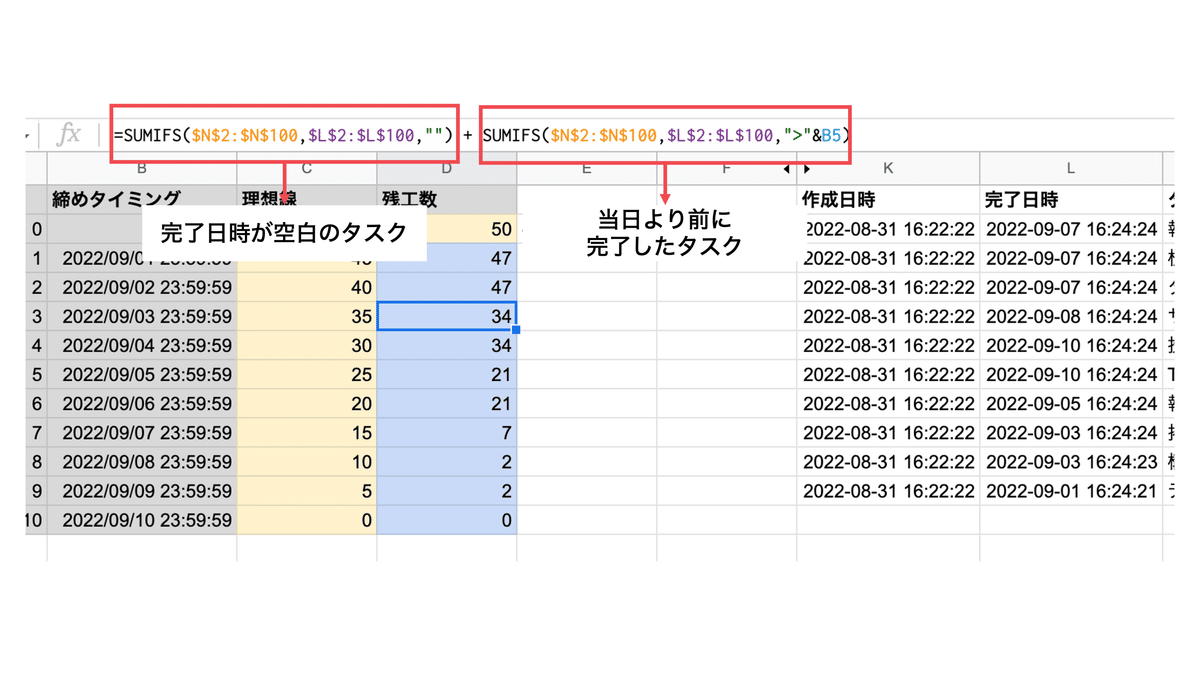Expand hidden columns using right arrow before K
Screen dimensions: 1200x675
[788, 169]
